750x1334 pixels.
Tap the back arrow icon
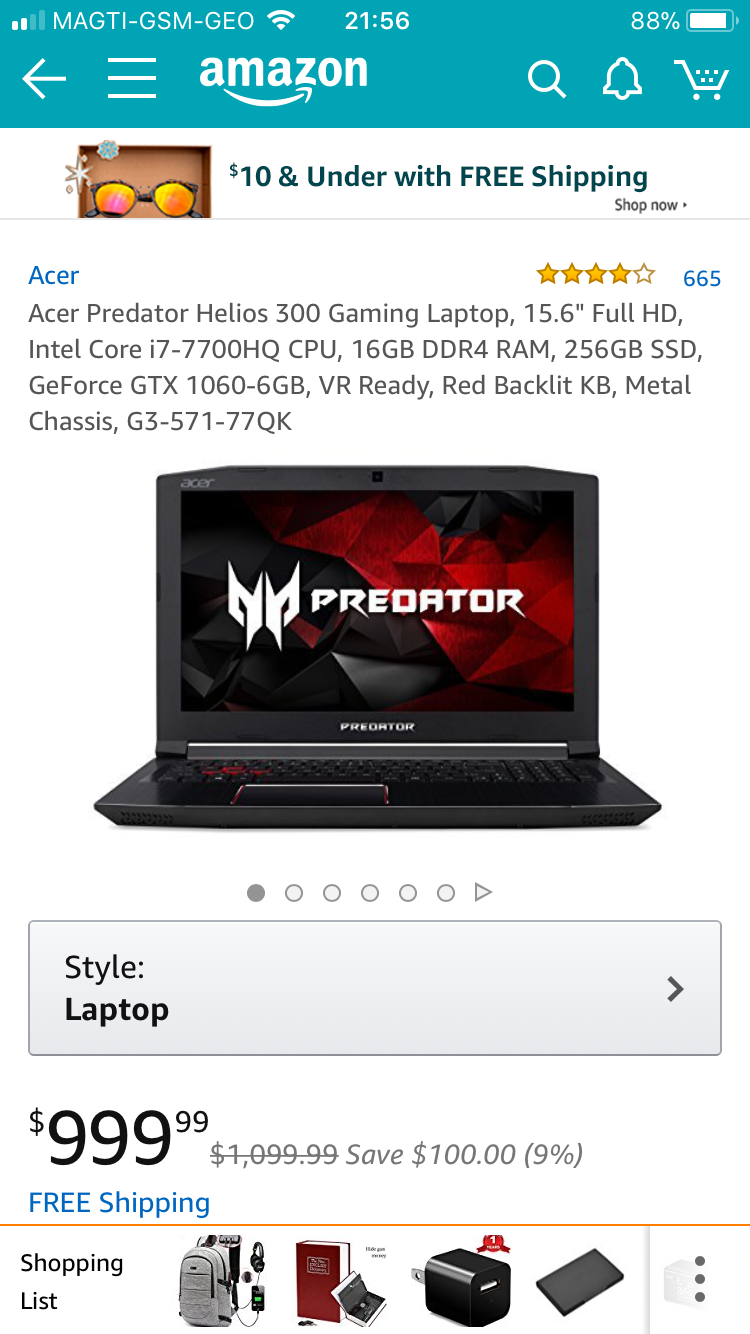pyautogui.click(x=44, y=79)
